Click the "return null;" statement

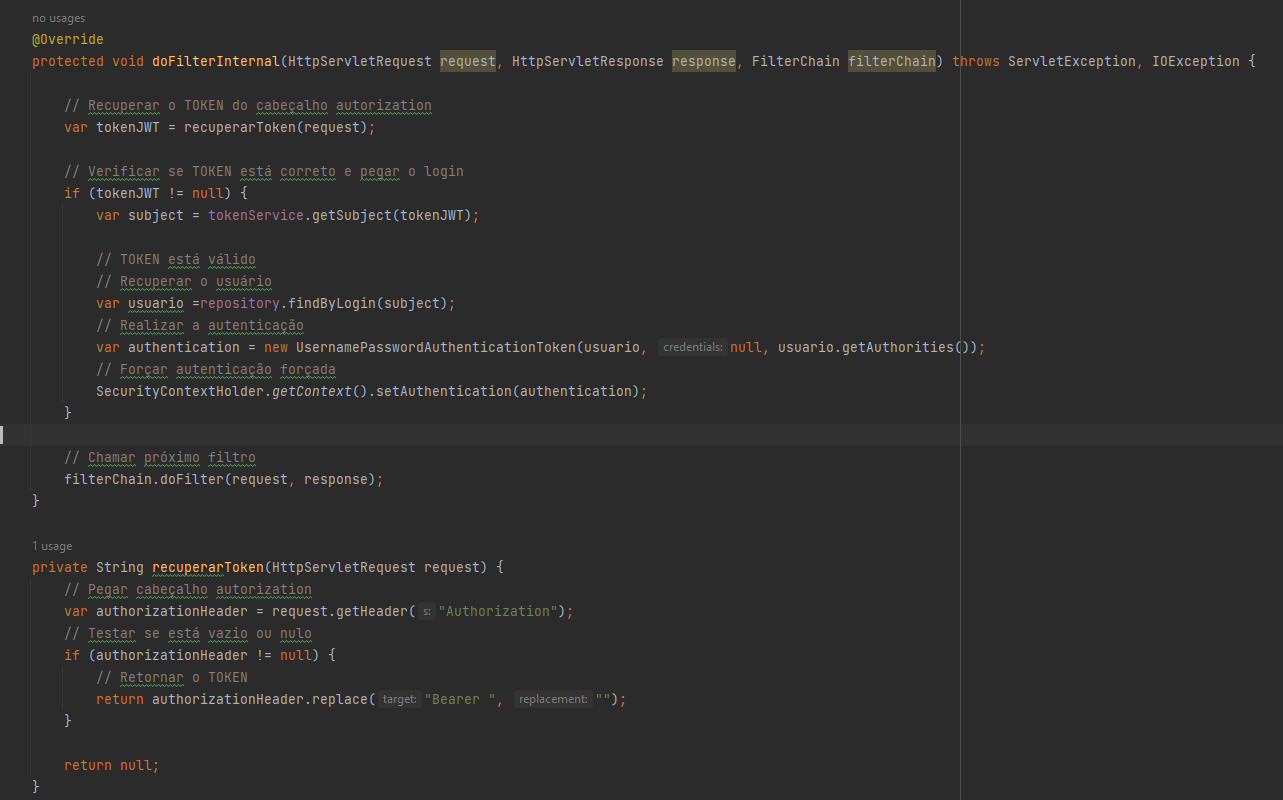(x=112, y=765)
